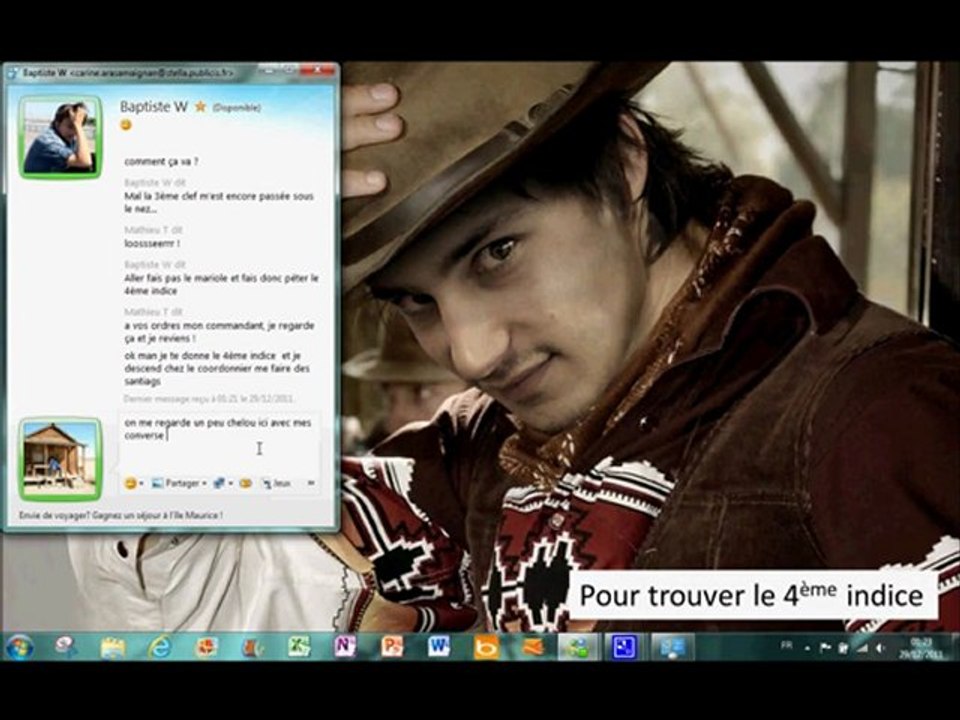Viewport: 960px width, 720px height.
Task: Open the volume speaker tray icon
Action: (880, 648)
